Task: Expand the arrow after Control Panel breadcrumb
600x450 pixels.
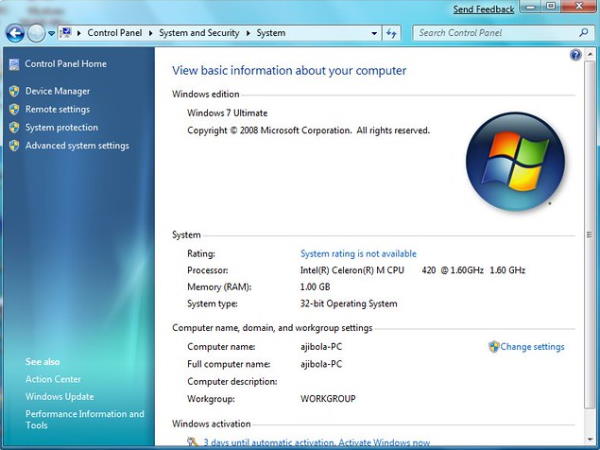Action: 150,33
